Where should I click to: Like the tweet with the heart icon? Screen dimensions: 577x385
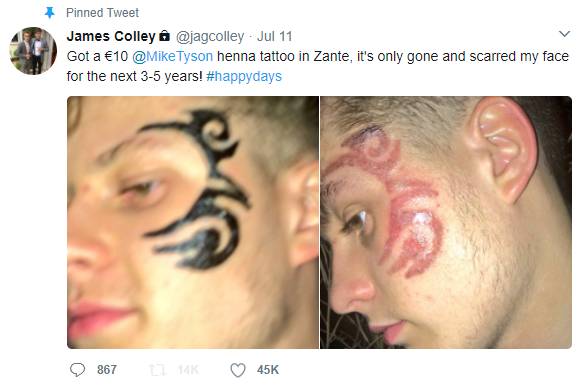coord(238,370)
